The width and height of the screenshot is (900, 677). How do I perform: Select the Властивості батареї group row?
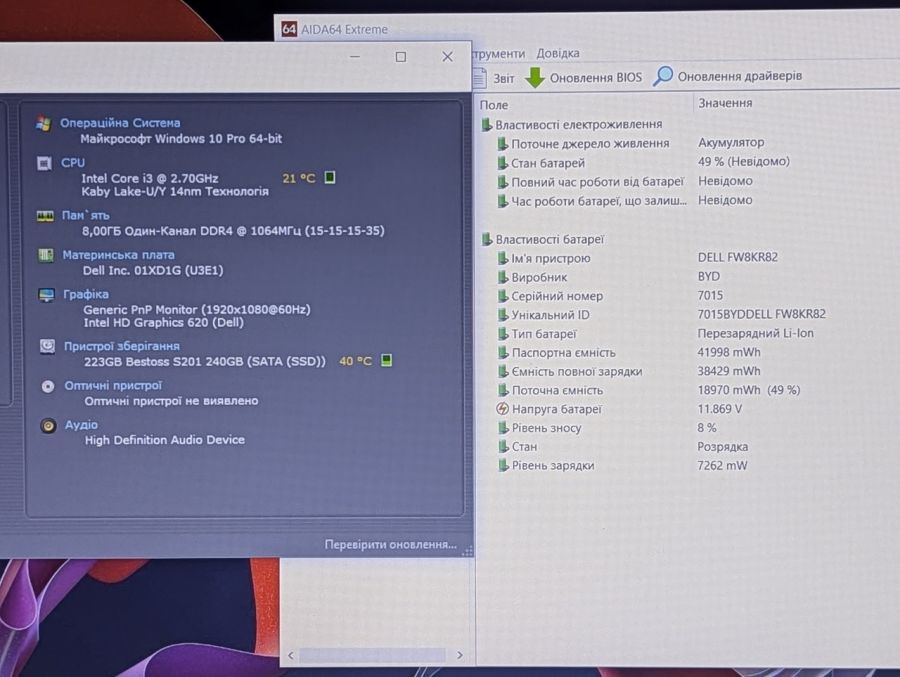(542, 239)
